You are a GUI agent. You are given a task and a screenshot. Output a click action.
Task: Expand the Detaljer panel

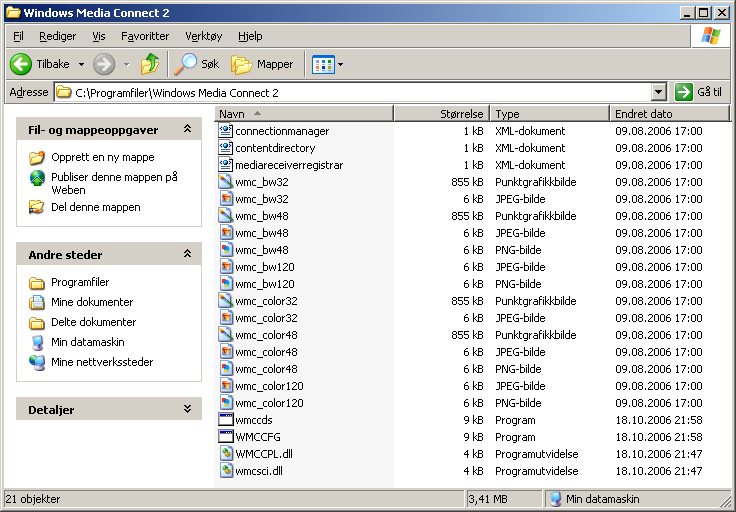pyautogui.click(x=187, y=409)
